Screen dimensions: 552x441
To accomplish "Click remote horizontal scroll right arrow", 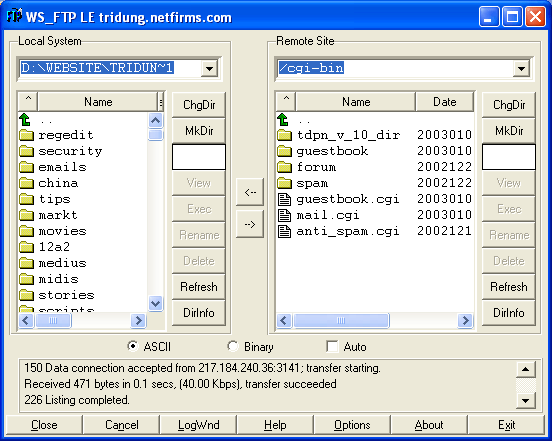I will pos(465,320).
